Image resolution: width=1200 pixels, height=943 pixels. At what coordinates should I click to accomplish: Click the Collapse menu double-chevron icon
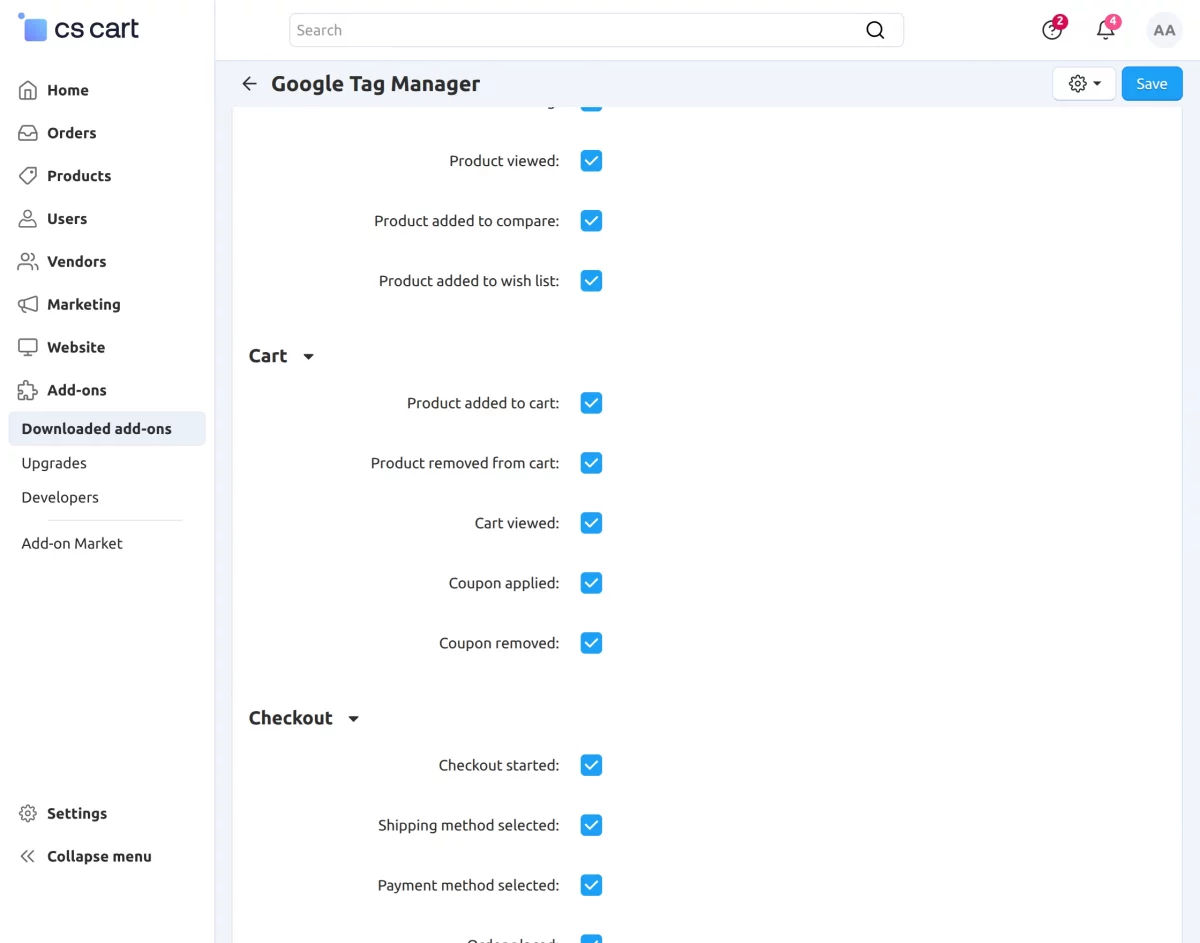tap(28, 857)
